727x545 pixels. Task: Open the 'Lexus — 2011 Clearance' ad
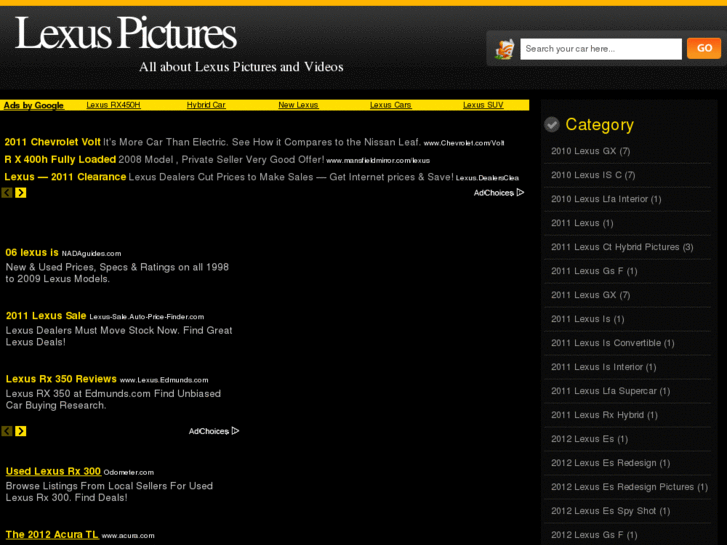pos(65,177)
